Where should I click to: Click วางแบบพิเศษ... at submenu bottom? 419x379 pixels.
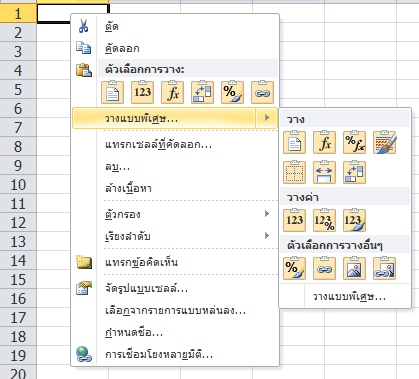click(x=349, y=296)
